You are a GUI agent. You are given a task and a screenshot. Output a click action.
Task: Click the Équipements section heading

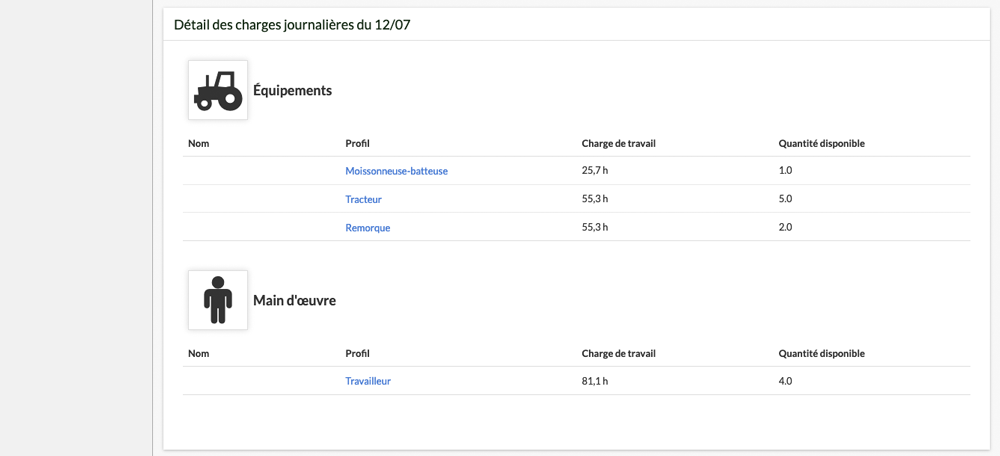coord(293,91)
